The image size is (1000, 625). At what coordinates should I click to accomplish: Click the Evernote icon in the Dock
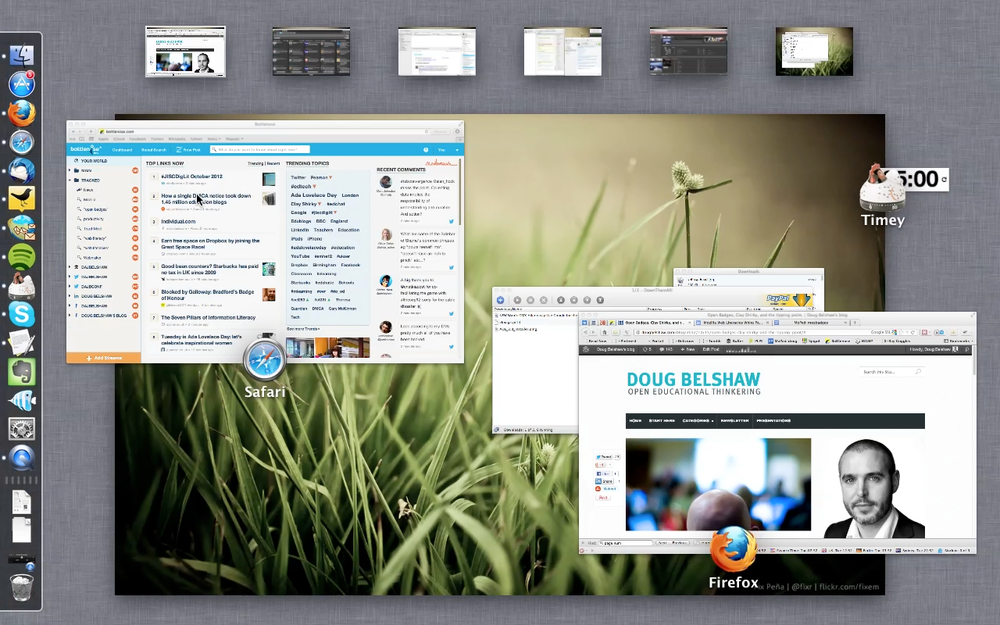coord(20,373)
